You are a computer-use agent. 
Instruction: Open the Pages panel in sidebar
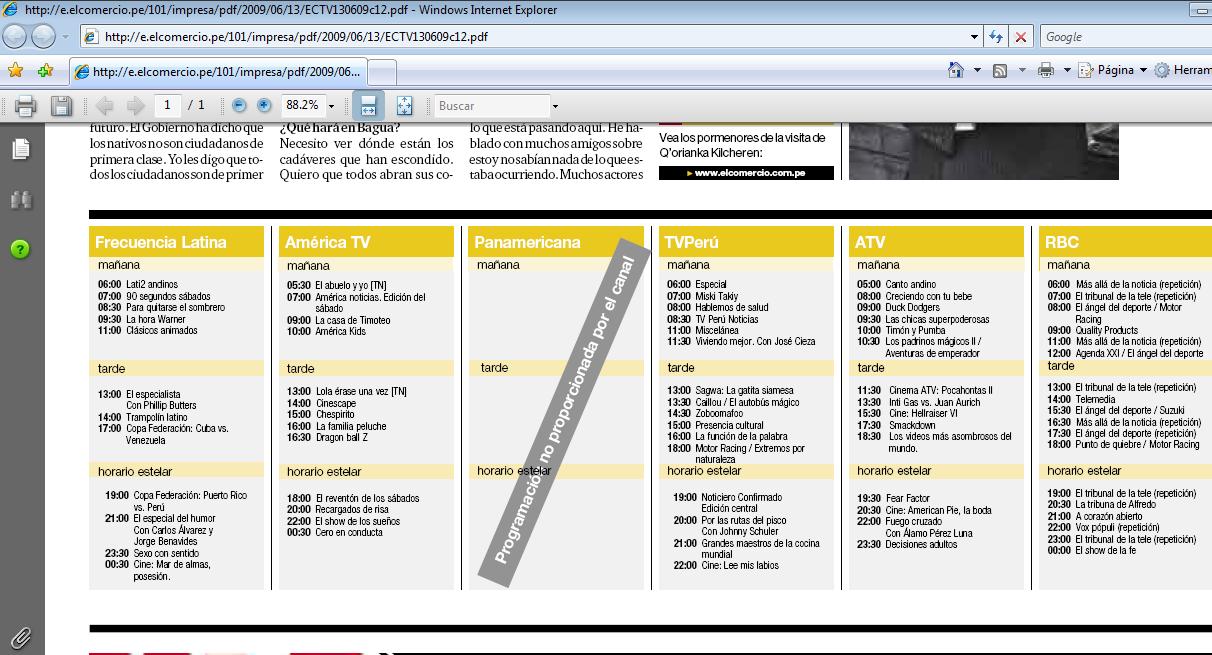point(21,149)
